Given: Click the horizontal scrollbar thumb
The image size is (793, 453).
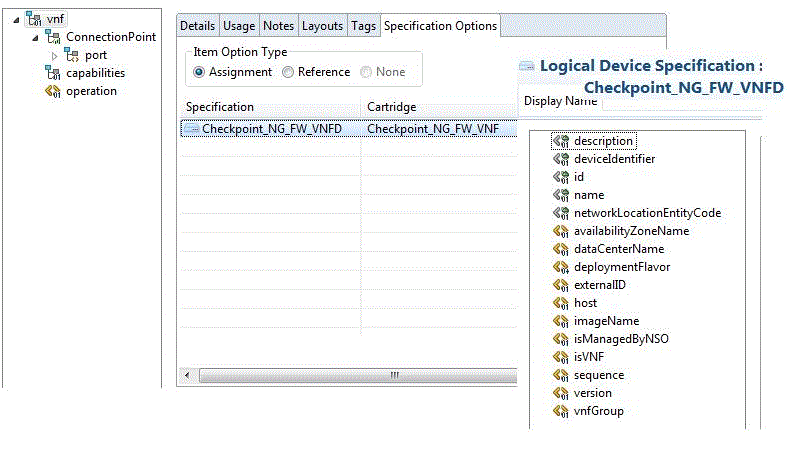Looking at the screenshot, I should pyautogui.click(x=358, y=375).
